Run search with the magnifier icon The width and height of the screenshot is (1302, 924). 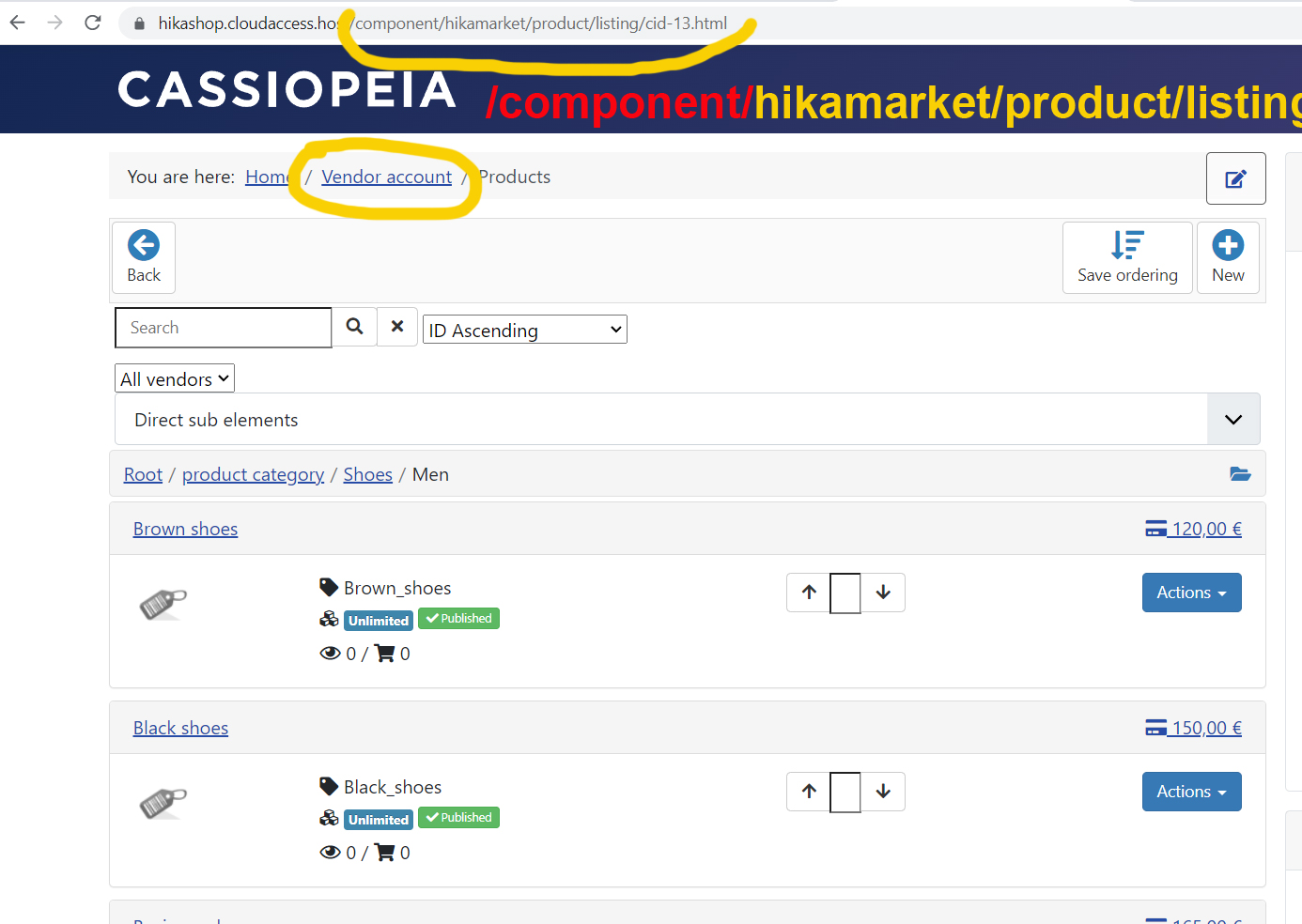coord(354,327)
